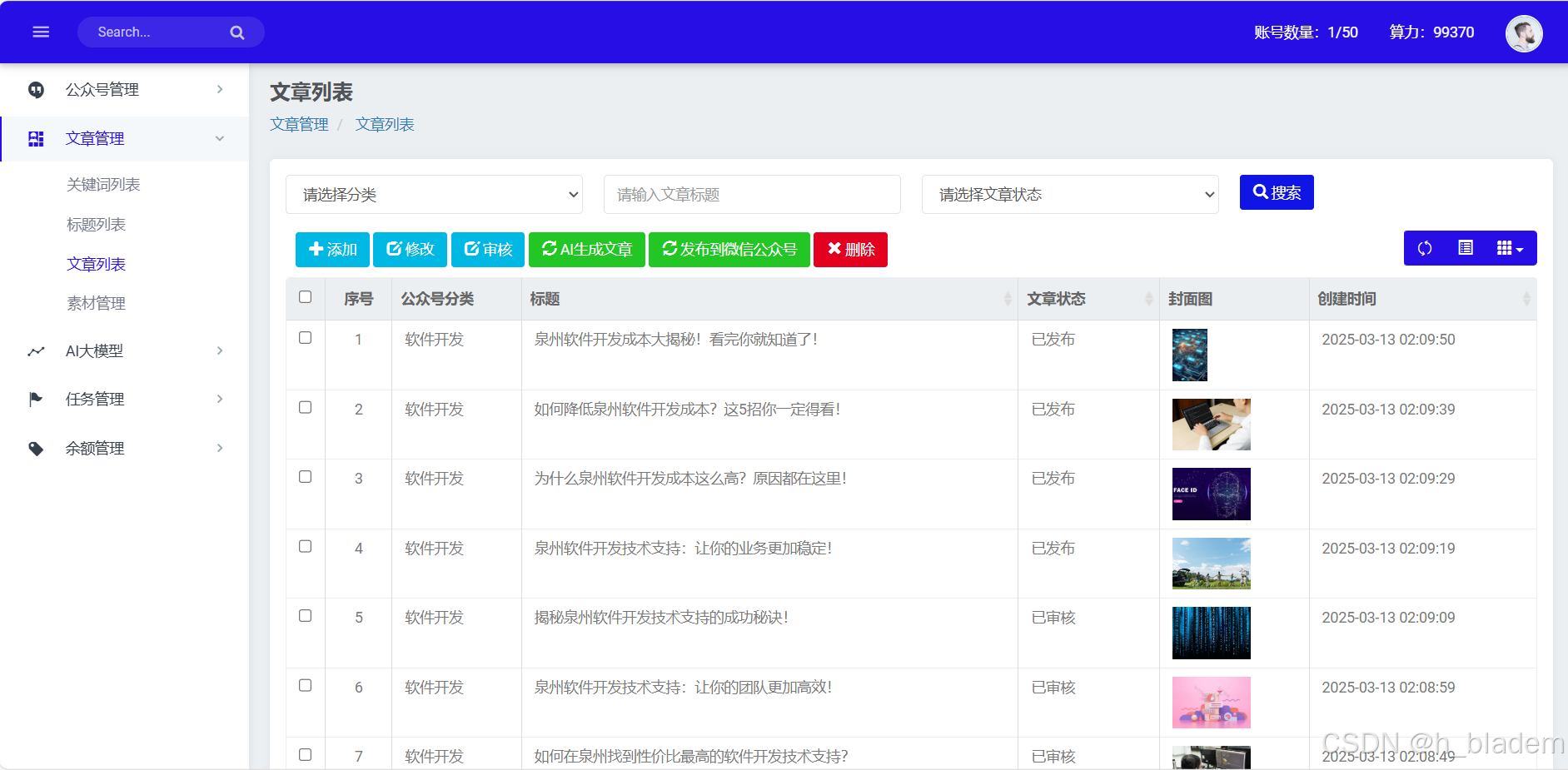Viewport: 1568px width, 770px height.
Task: Open the 余额管理 menu label
Action: pos(95,449)
